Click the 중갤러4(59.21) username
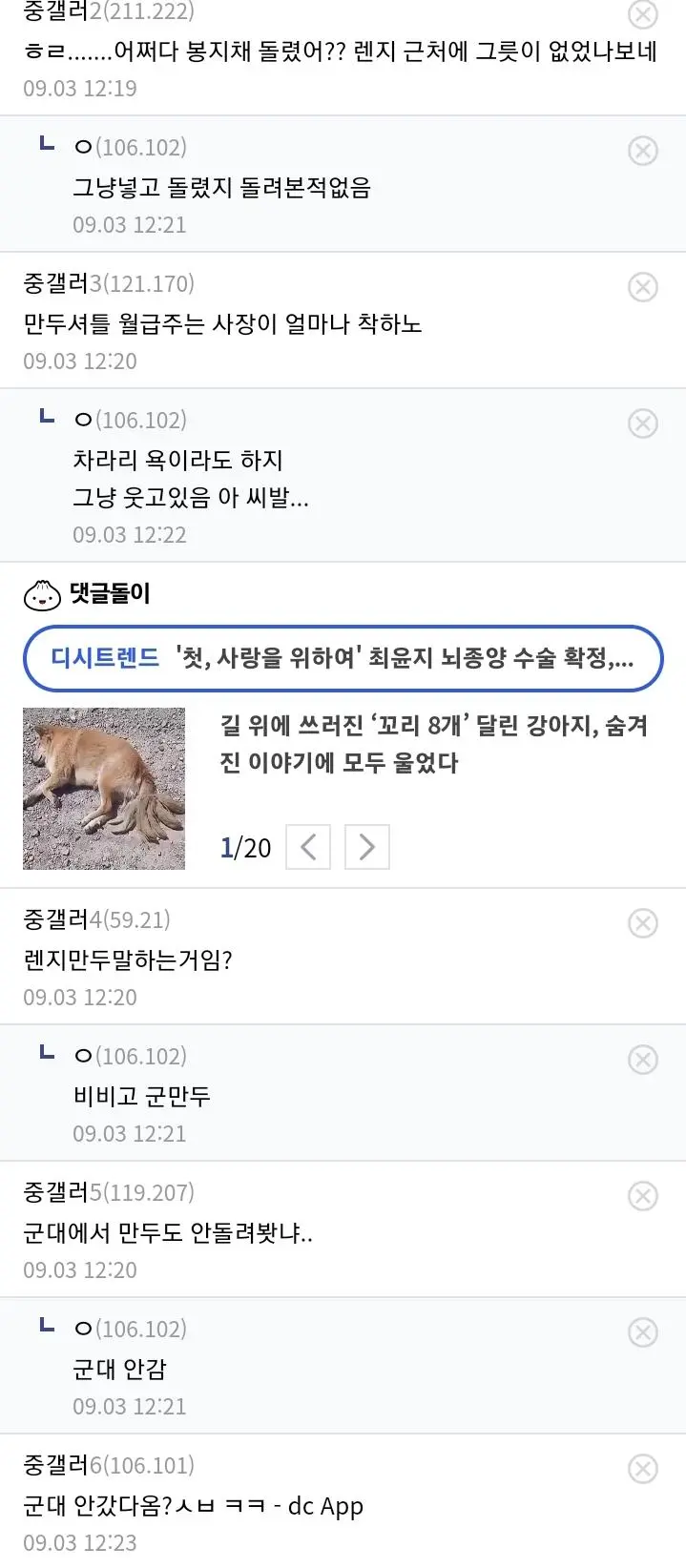The width and height of the screenshot is (686, 1568). pos(96,919)
